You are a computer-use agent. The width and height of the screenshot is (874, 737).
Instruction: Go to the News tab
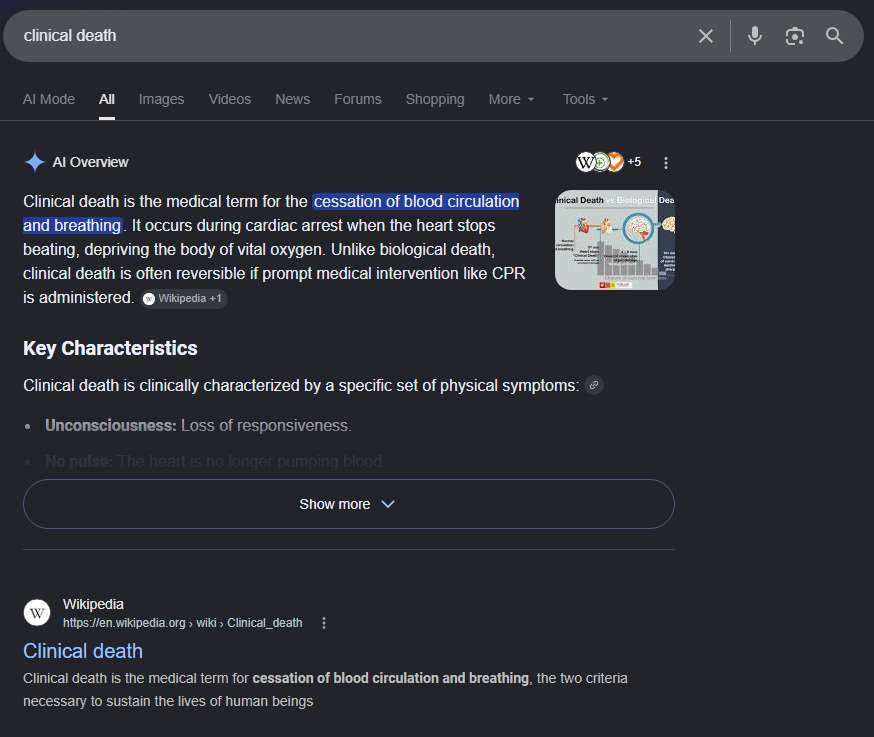point(293,99)
